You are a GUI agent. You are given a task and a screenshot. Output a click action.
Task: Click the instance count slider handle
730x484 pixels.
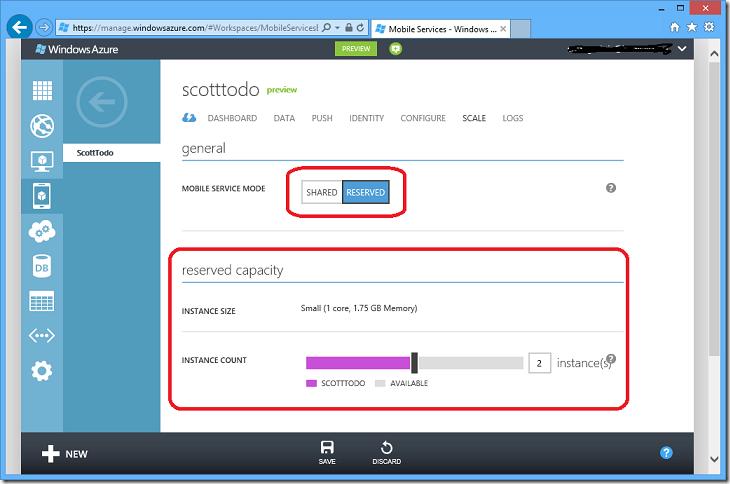(x=414, y=363)
